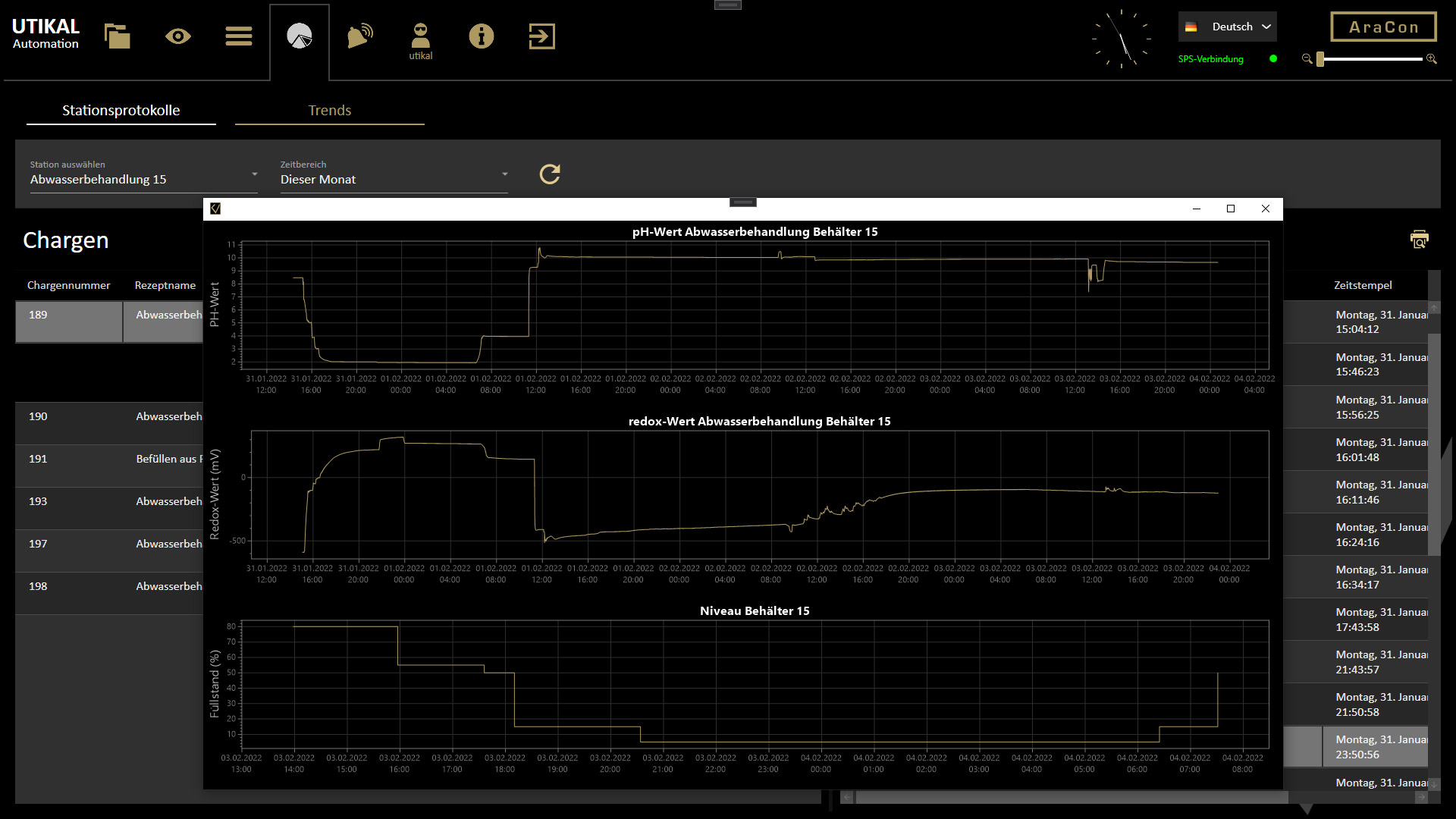The width and height of the screenshot is (1456, 819).
Task: Open the utikal user account icon
Action: 420,36
